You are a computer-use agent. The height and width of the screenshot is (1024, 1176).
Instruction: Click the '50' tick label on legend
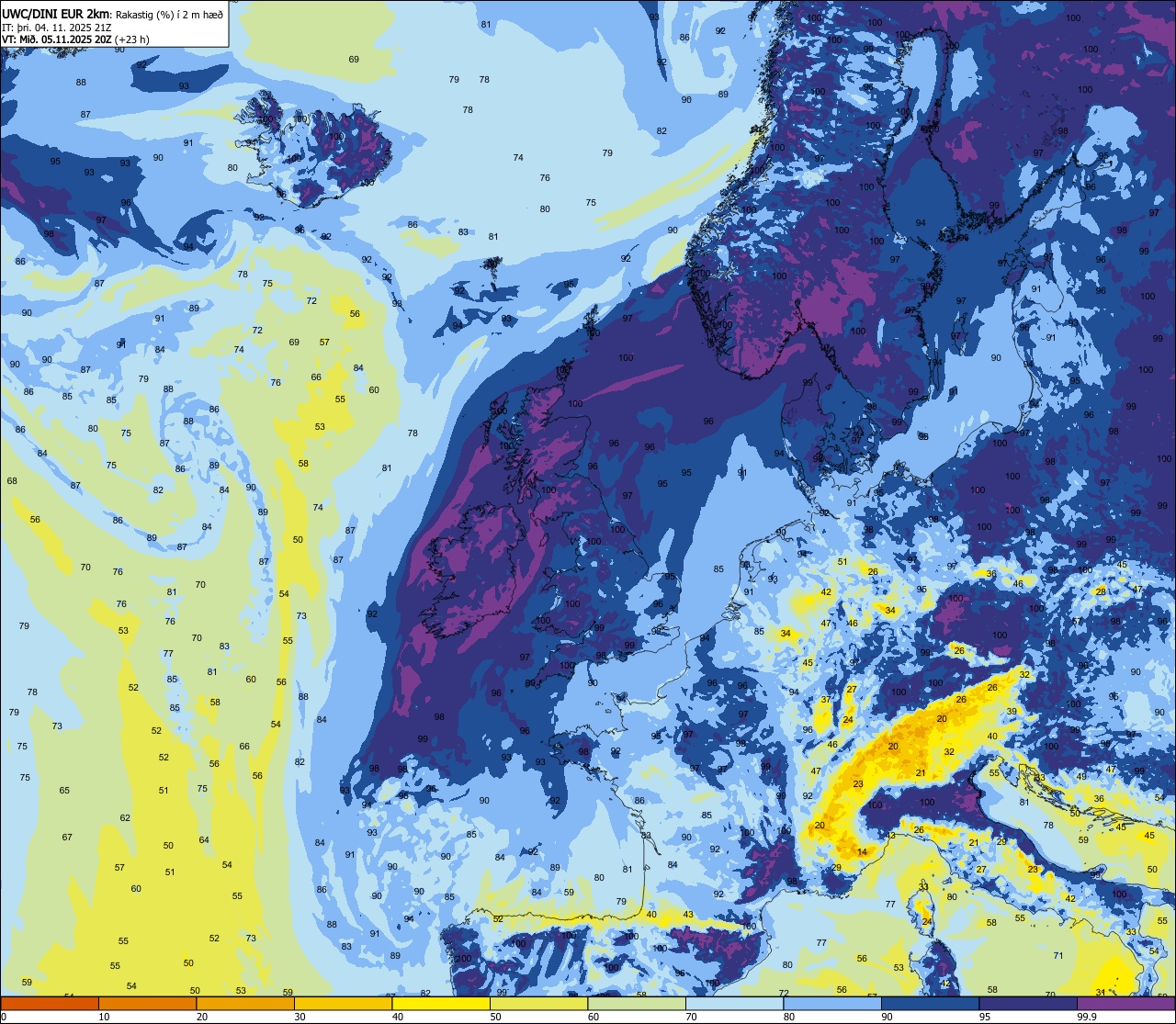click(495, 1017)
